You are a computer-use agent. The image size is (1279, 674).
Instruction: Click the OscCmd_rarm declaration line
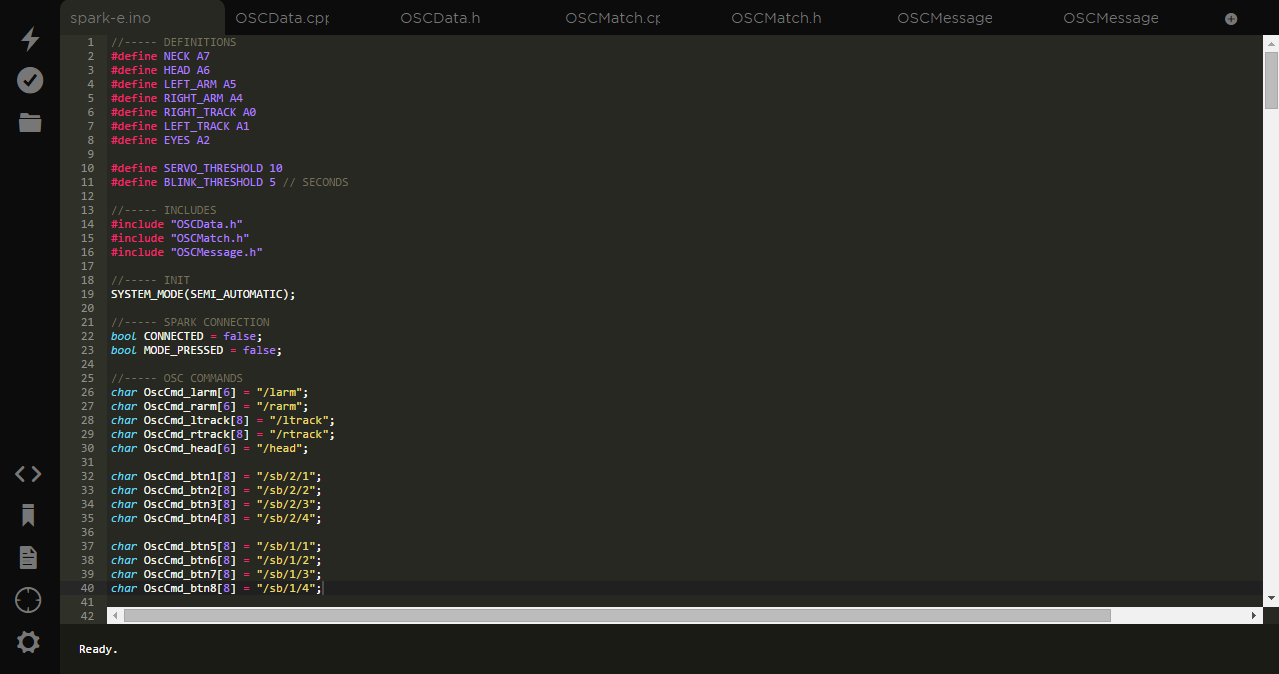[x=210, y=406]
